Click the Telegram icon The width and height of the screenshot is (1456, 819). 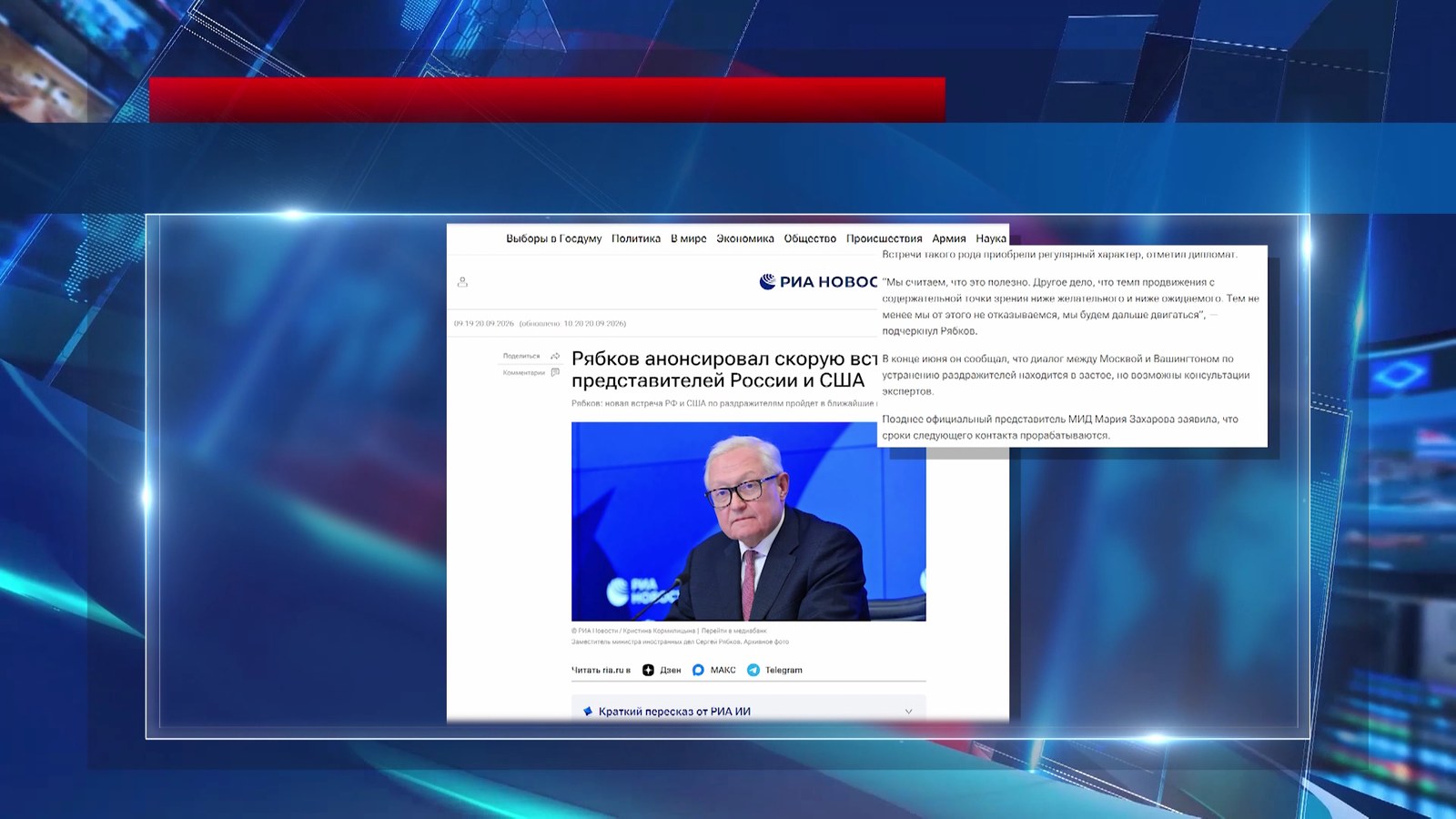tap(753, 670)
